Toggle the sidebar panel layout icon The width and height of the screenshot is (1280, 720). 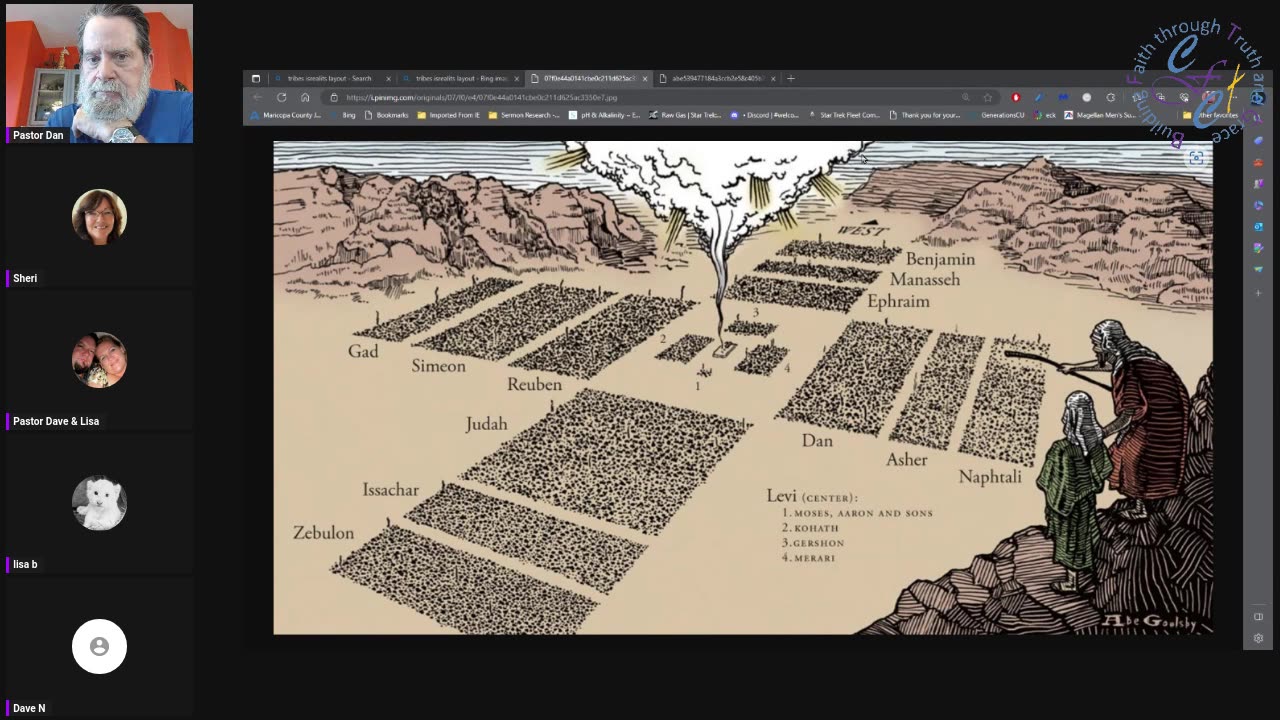(x=1258, y=617)
